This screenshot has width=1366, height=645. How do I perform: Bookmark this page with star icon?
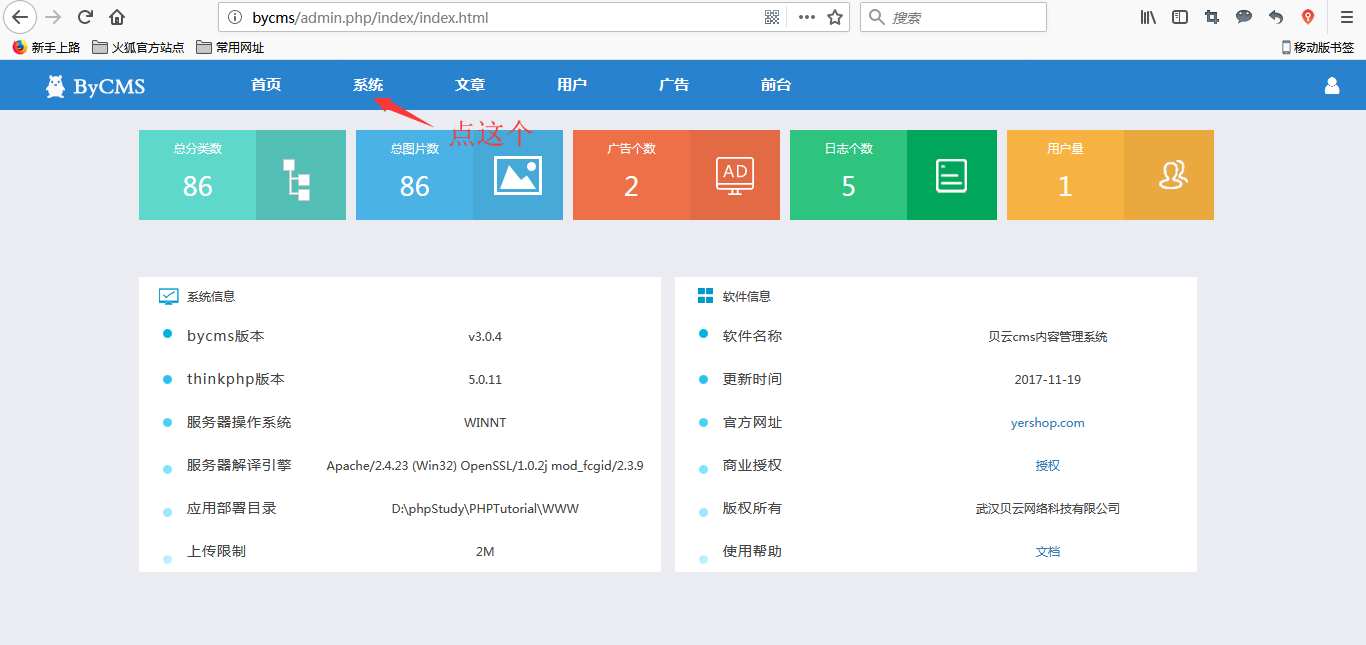[x=835, y=17]
